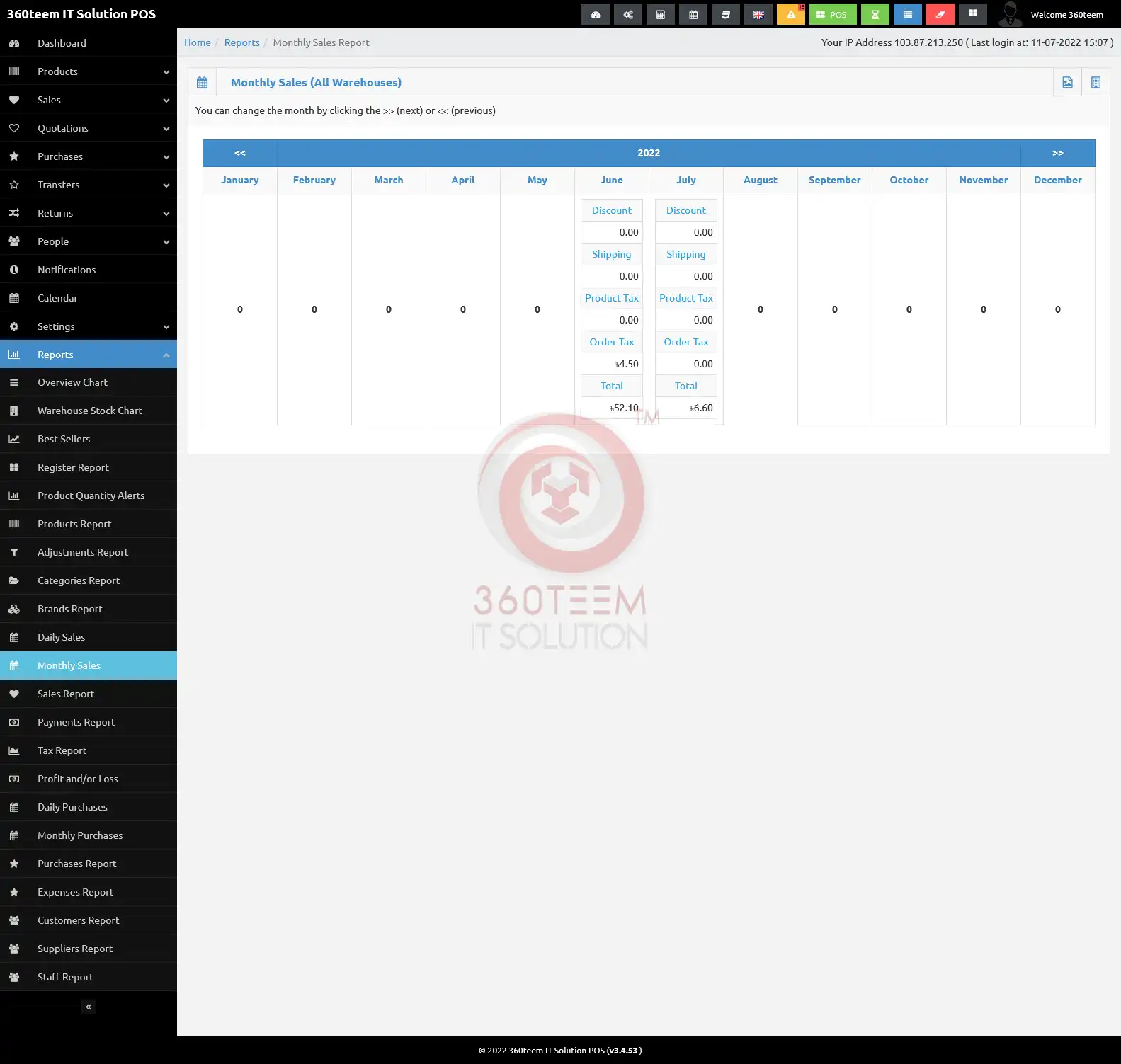
Task: Expand the Purchases sidebar menu
Action: 89,156
